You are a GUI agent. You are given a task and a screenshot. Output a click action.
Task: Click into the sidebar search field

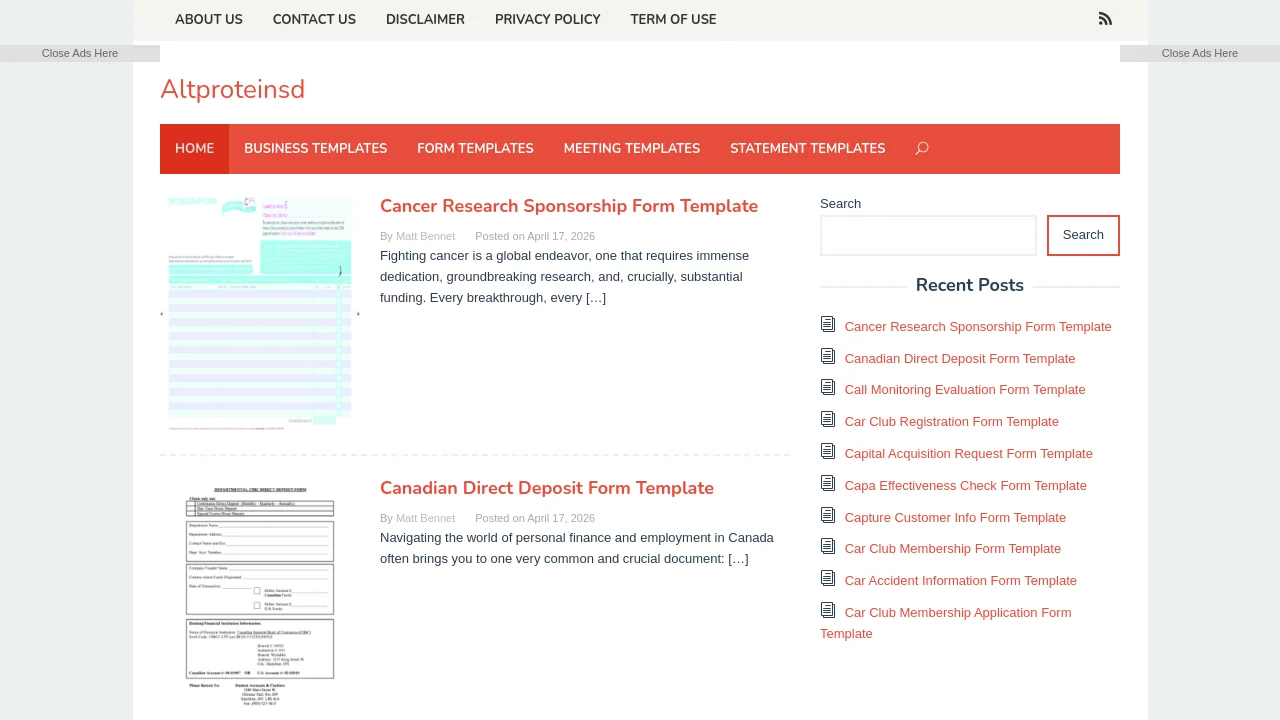(x=928, y=236)
